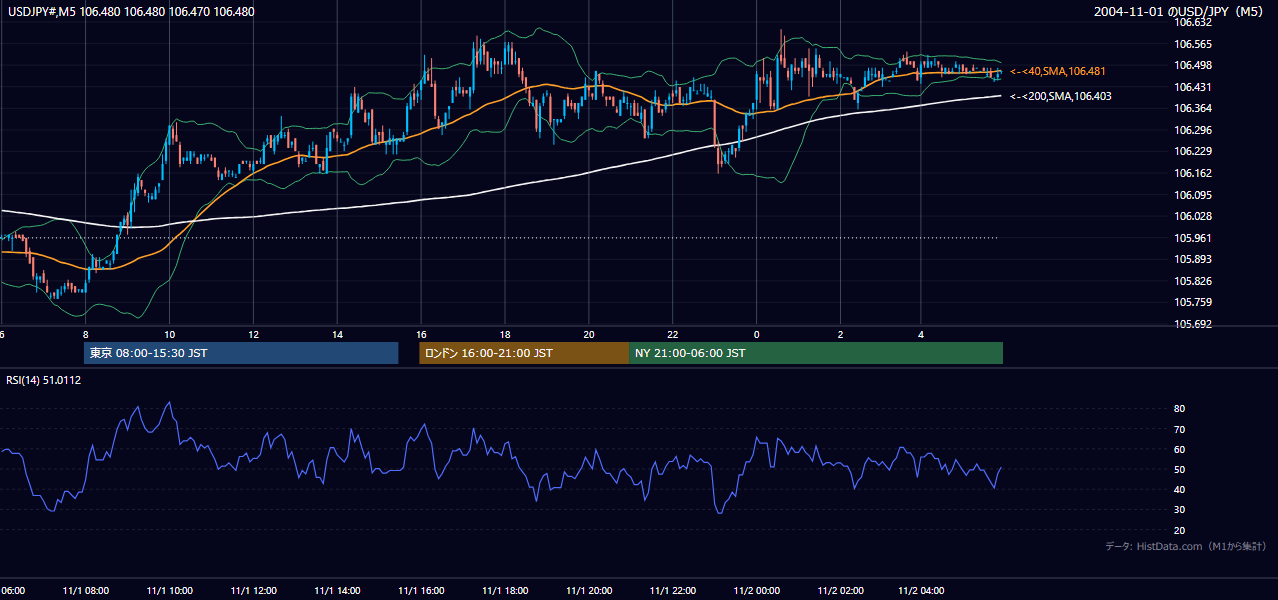The height and width of the screenshot is (600, 1278).
Task: Click price axis label 106.296
Action: [x=1192, y=130]
